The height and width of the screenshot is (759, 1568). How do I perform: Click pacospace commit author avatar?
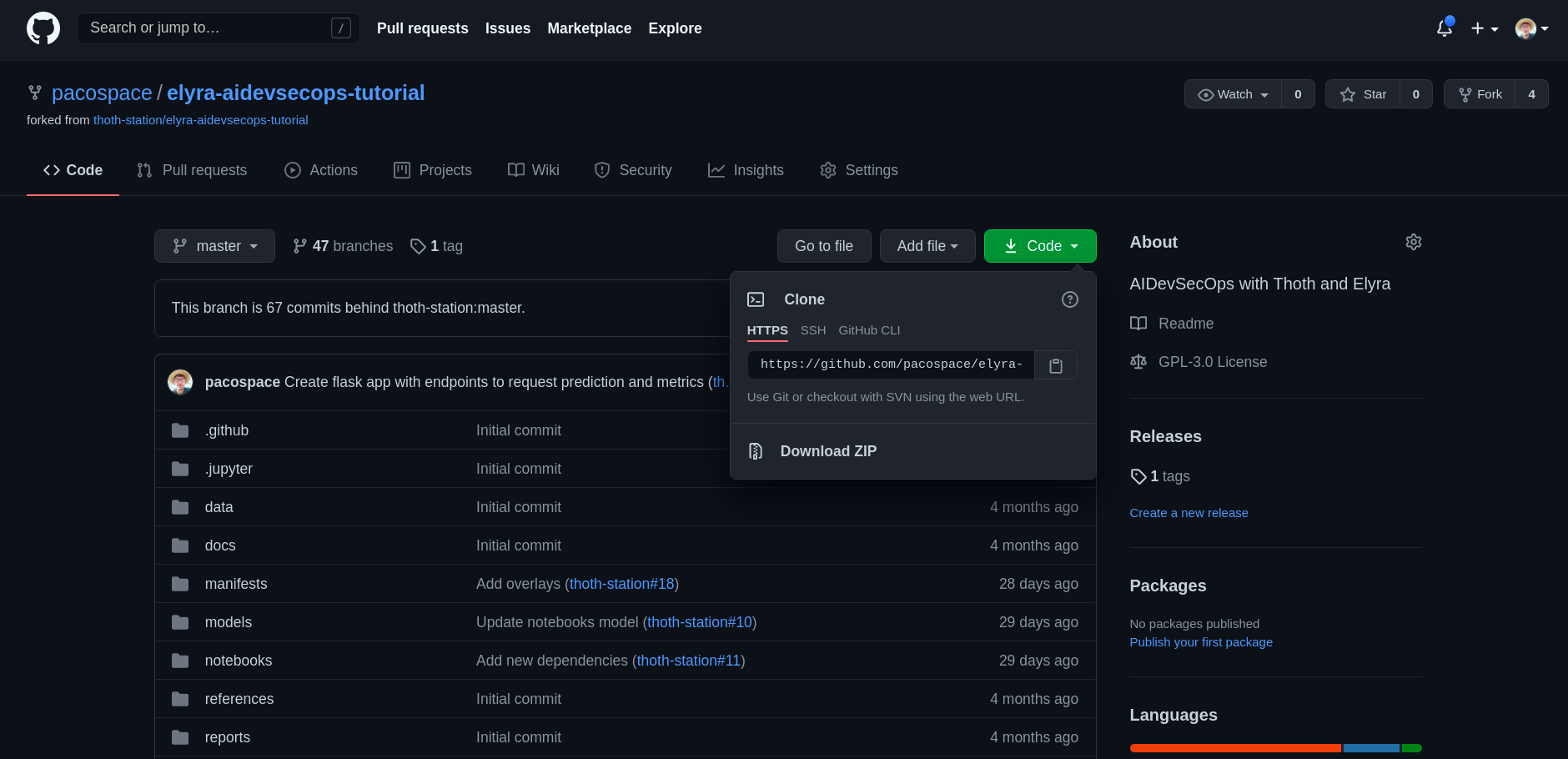tap(180, 382)
